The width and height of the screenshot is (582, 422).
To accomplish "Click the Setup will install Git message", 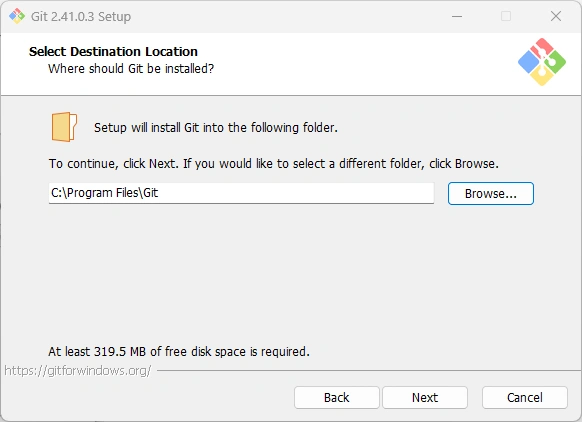I will click(216, 128).
